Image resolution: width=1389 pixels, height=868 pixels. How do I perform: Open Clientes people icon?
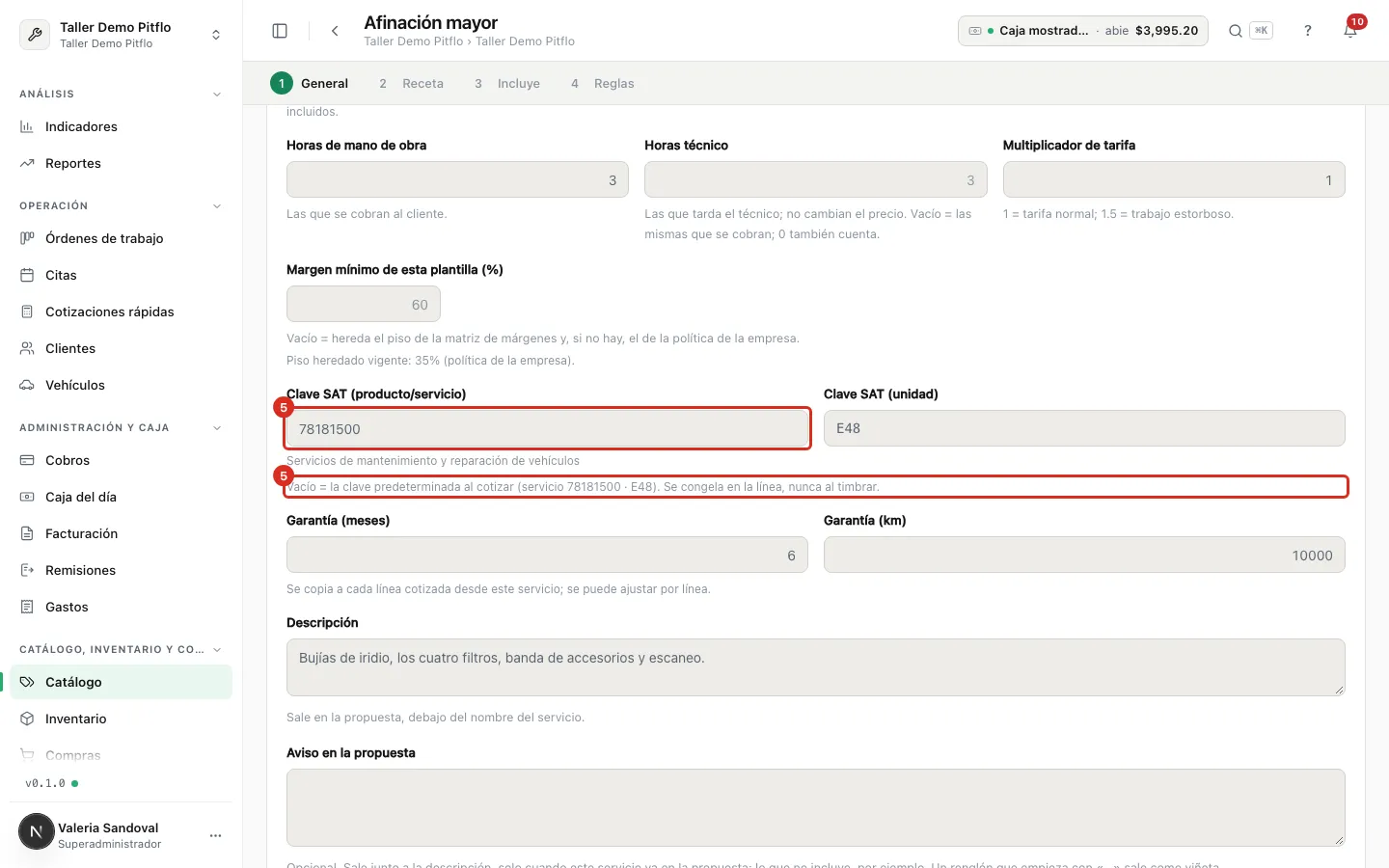point(27,348)
